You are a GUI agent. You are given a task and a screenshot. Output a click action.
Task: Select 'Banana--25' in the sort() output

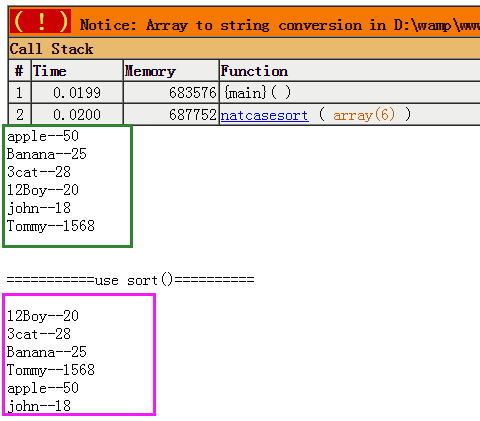(x=47, y=352)
